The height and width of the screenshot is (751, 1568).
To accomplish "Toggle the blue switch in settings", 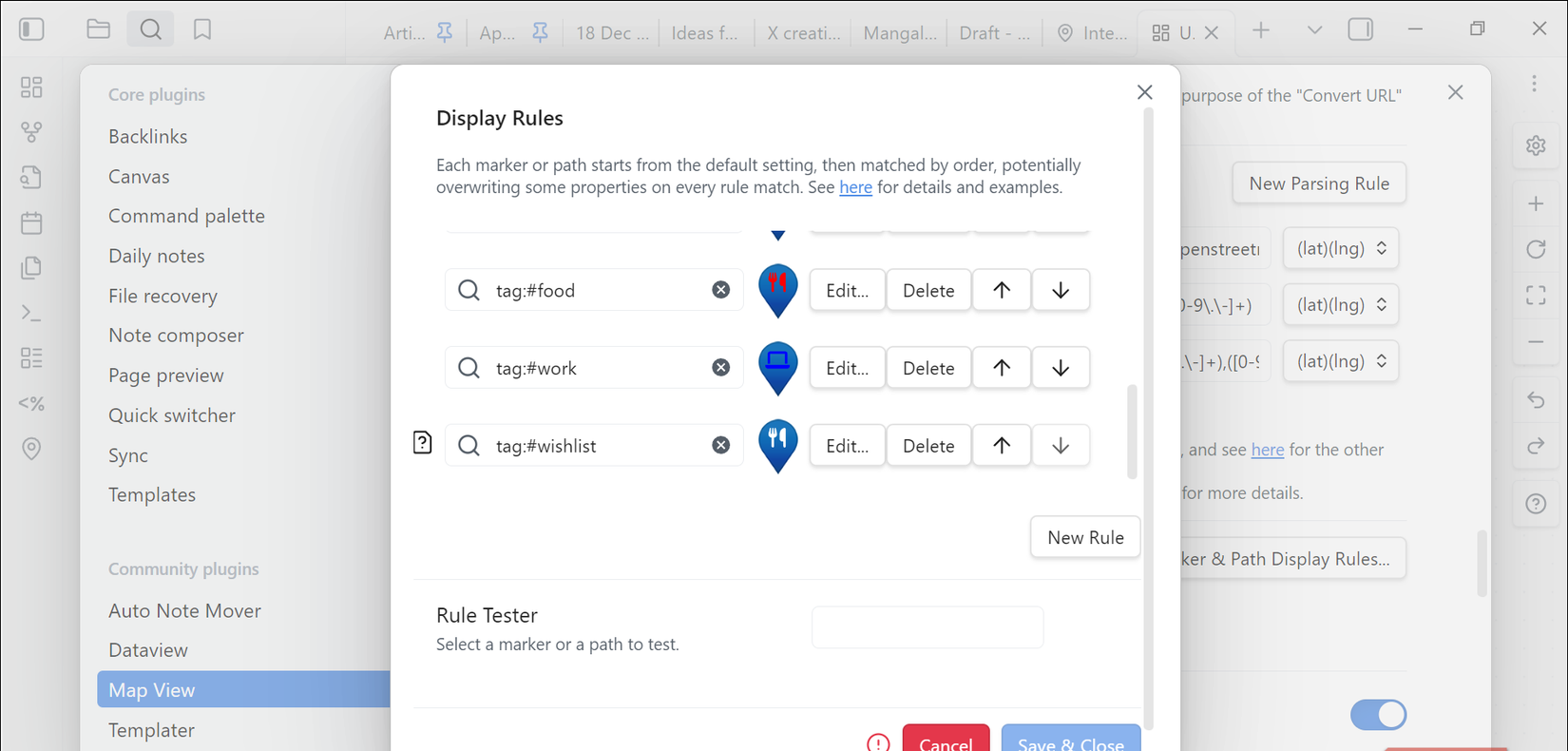I will coord(1378,715).
